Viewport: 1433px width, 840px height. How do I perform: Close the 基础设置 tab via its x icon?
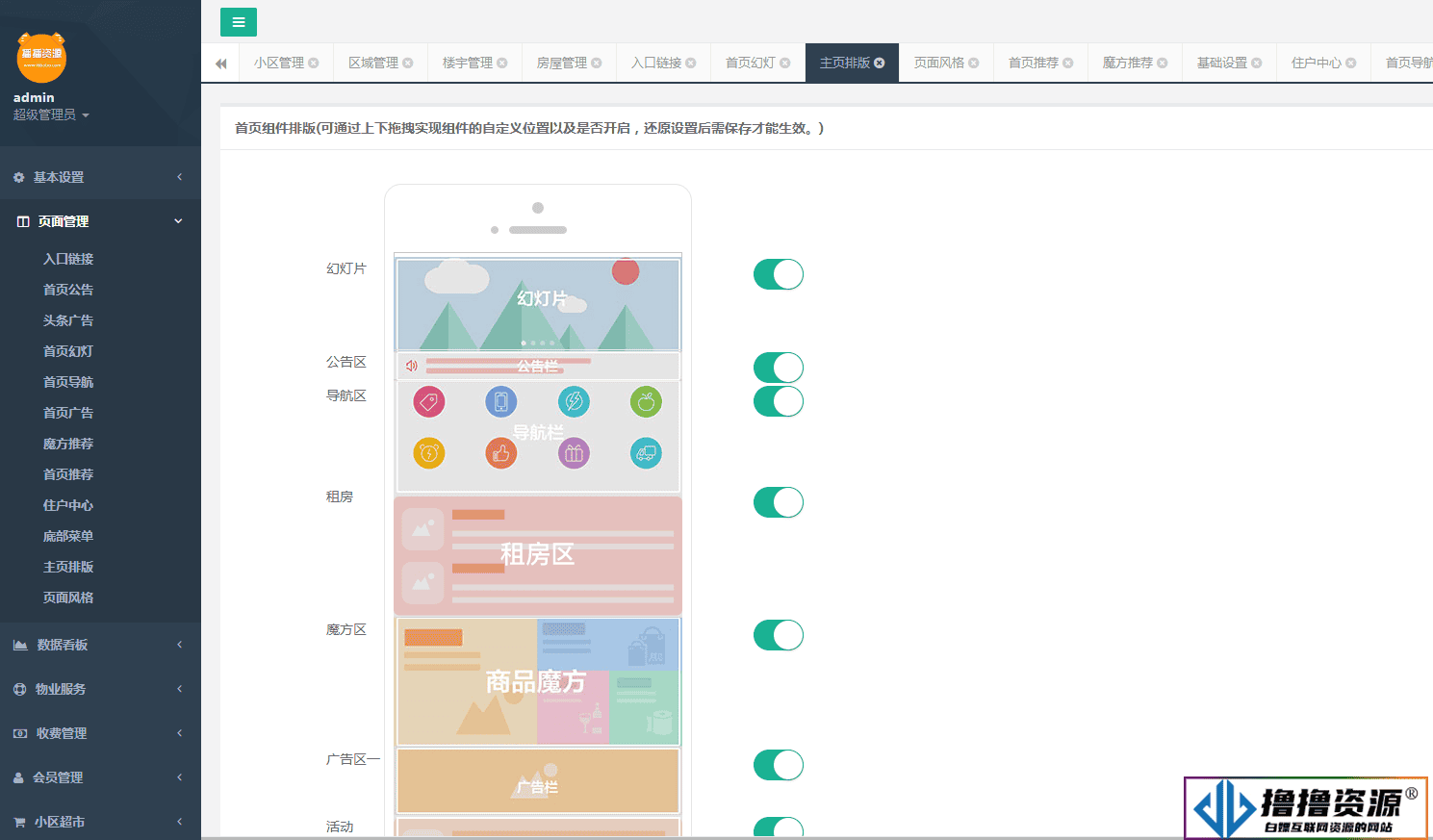tap(1257, 63)
